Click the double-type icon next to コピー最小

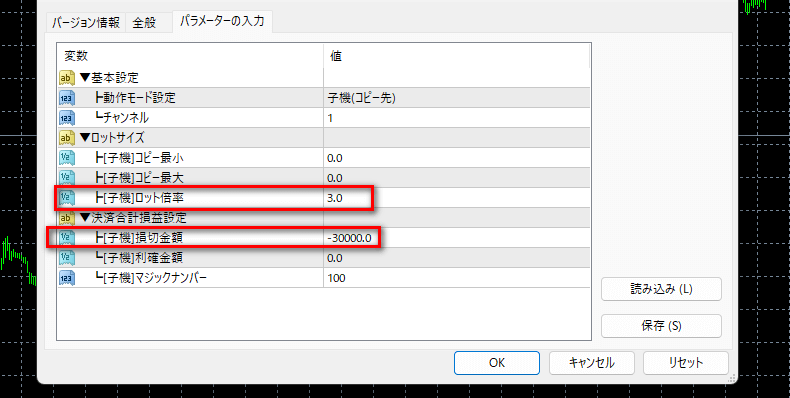pos(67,158)
